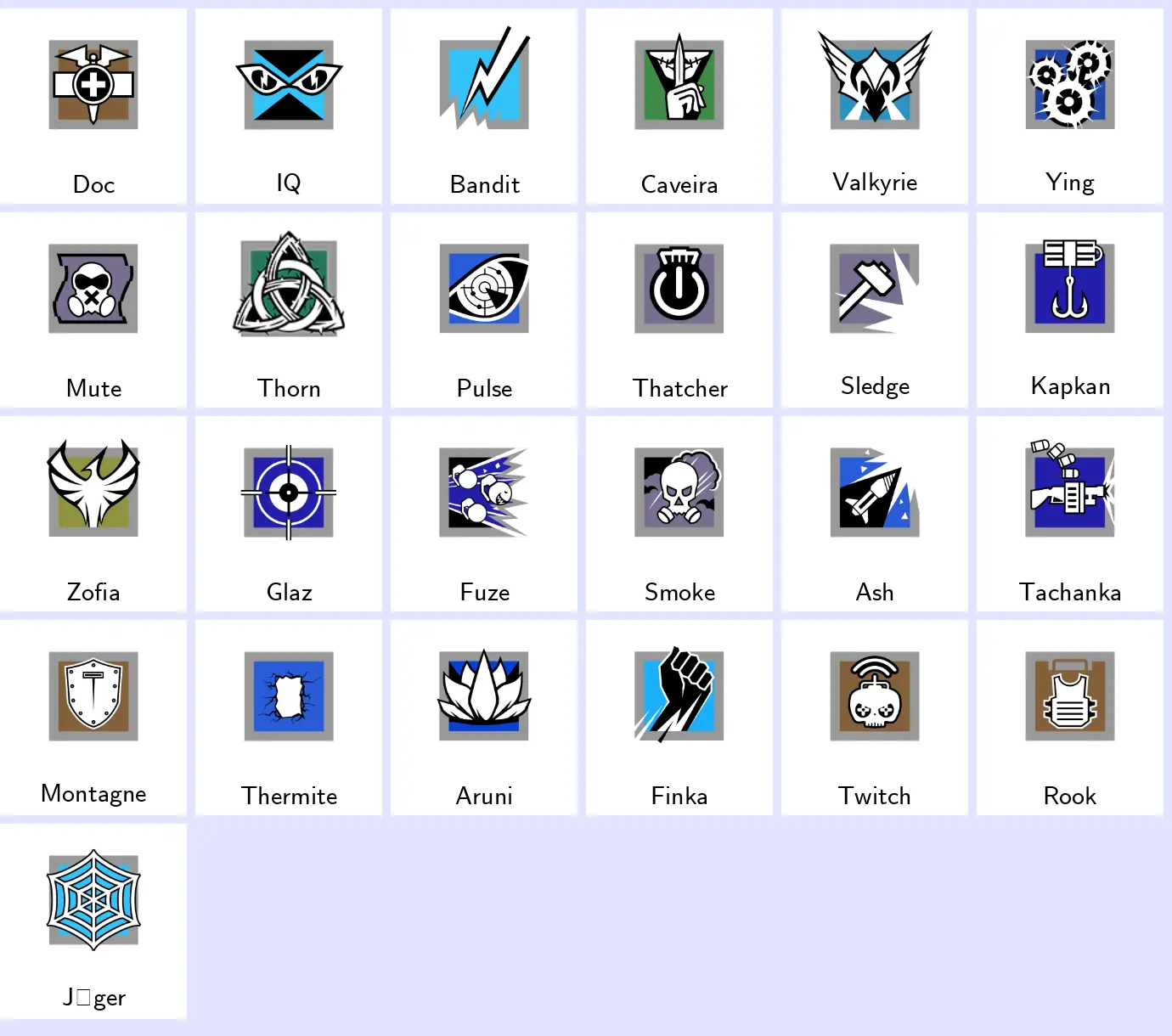Select the Doc operator icon
The image size is (1172, 1036).
coord(93,85)
